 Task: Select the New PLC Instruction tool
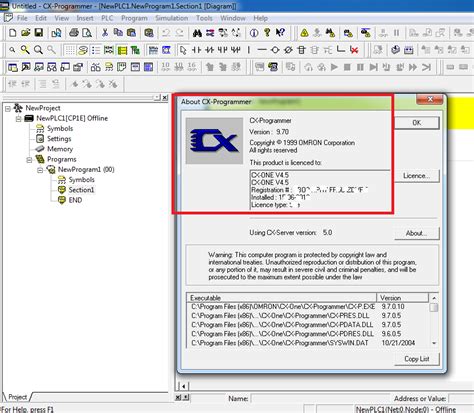tap(302, 50)
